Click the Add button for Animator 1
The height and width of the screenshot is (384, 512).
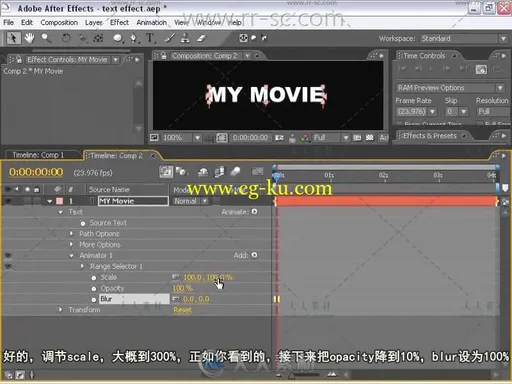pos(255,255)
